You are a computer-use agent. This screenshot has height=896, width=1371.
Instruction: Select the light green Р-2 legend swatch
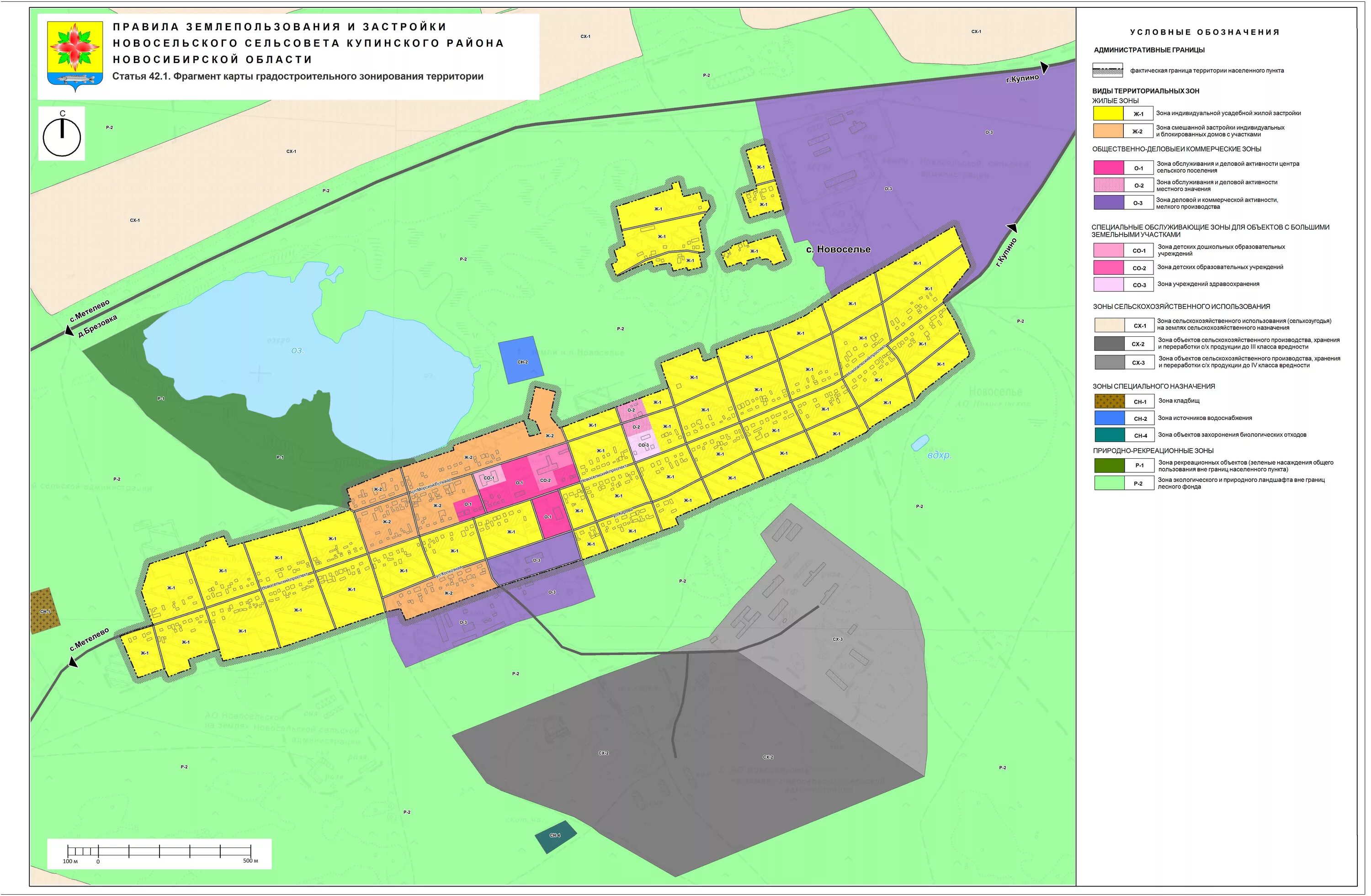[1110, 483]
